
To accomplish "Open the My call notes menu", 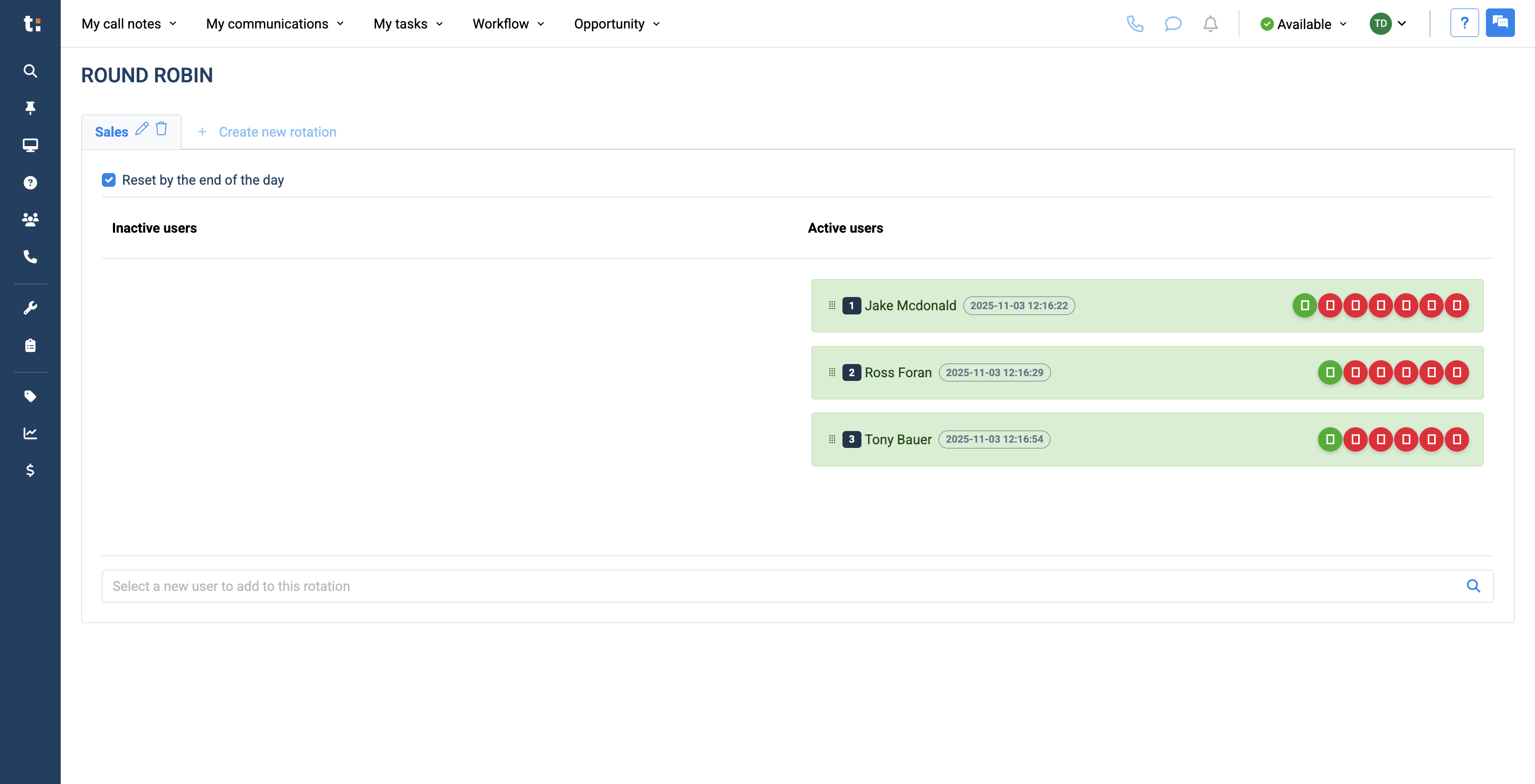I will (x=129, y=24).
